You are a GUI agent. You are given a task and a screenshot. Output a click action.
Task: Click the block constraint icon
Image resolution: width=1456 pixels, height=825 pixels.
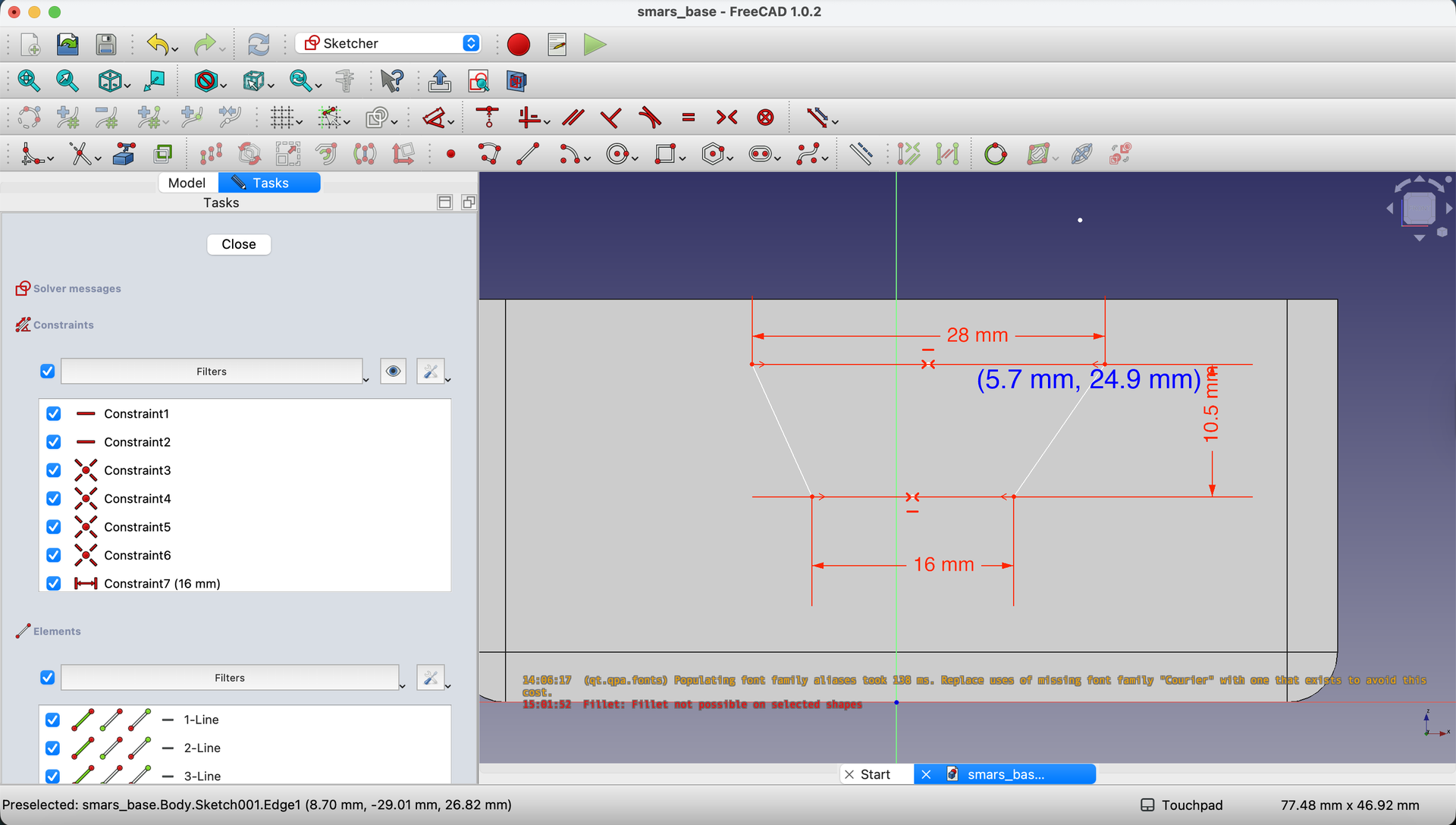[x=766, y=118]
